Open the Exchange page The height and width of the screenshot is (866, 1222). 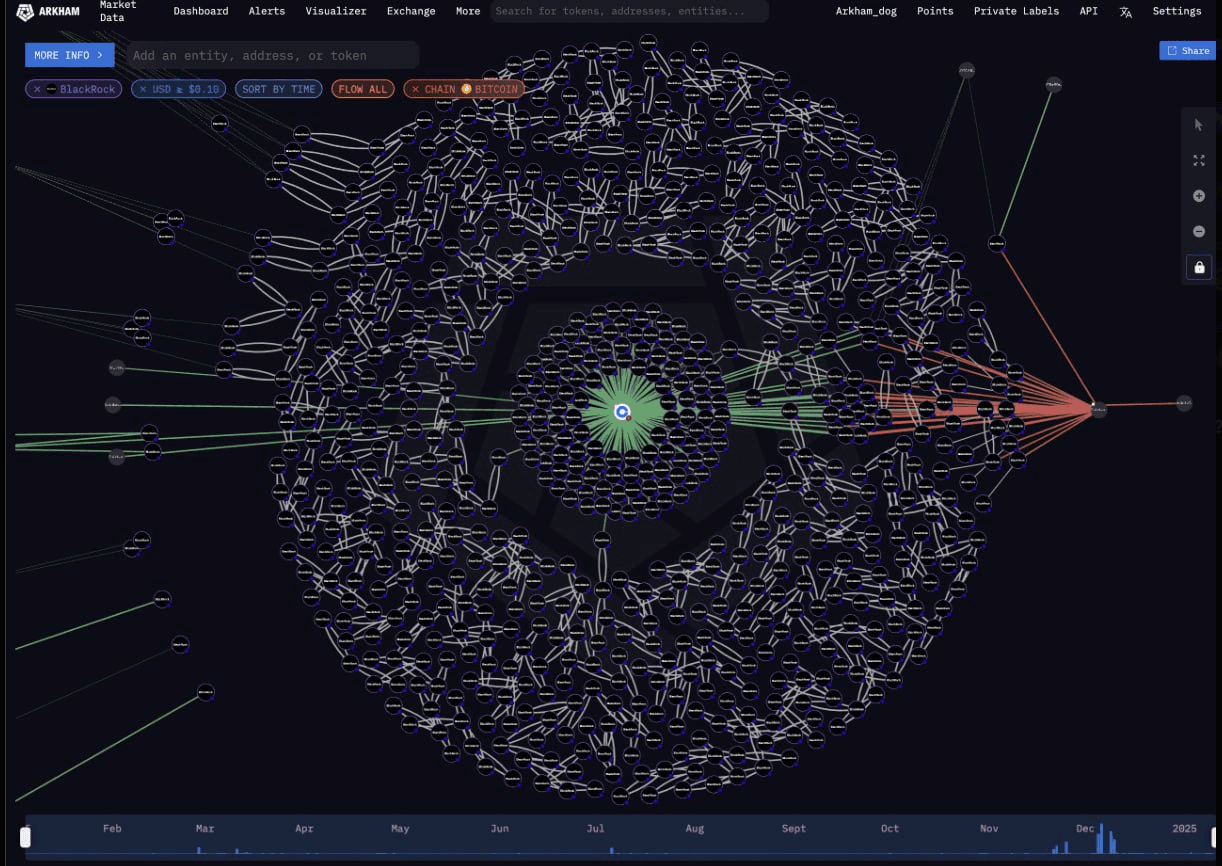(411, 11)
